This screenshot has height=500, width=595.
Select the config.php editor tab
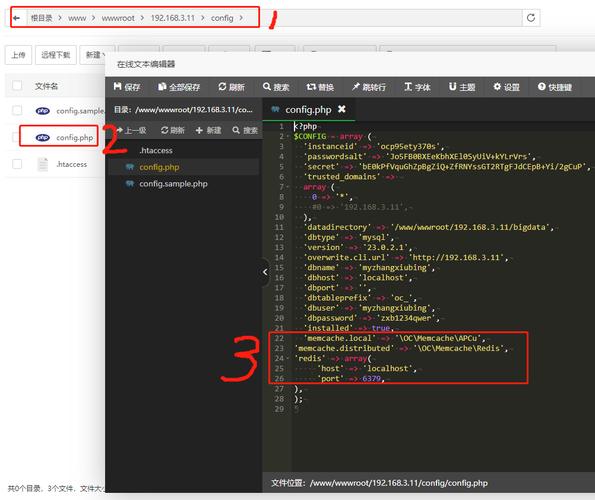pyautogui.click(x=308, y=110)
